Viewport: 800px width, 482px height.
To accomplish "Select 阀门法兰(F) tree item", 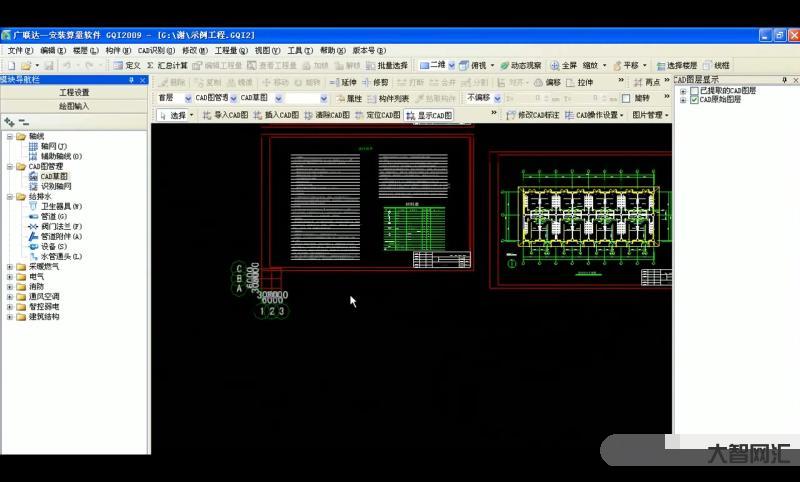I will 61,226.
